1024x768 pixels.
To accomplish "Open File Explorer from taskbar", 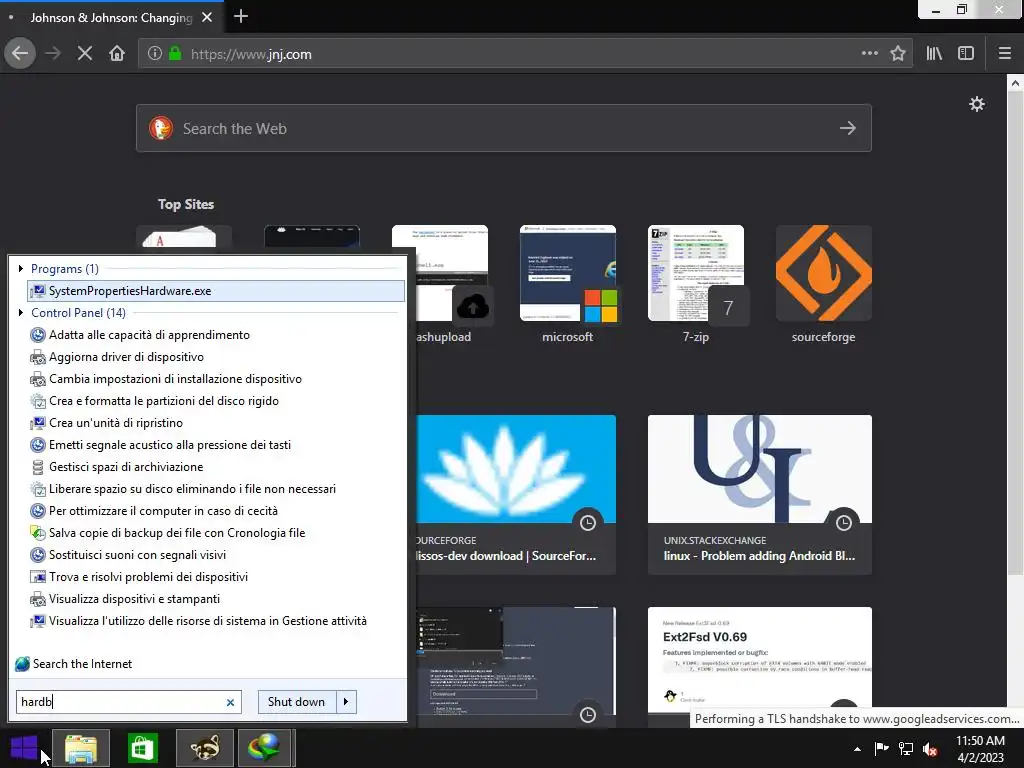I will (81, 748).
